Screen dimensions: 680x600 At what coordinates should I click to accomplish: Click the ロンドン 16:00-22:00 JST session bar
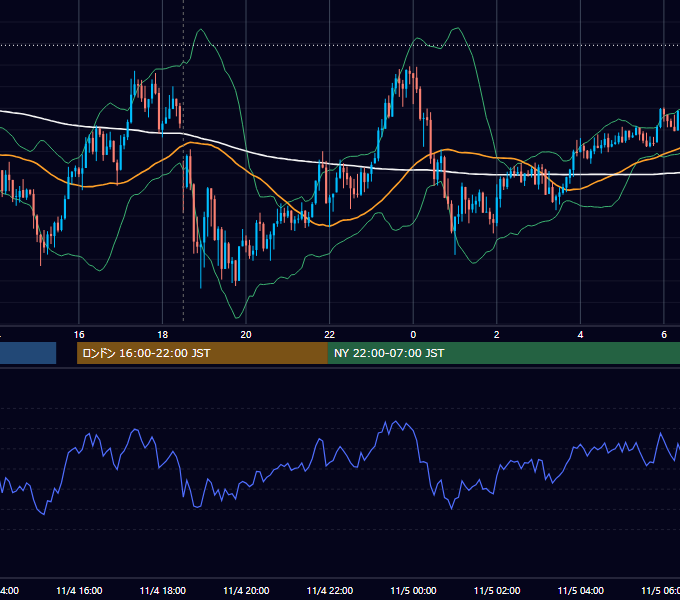pyautogui.click(x=202, y=353)
